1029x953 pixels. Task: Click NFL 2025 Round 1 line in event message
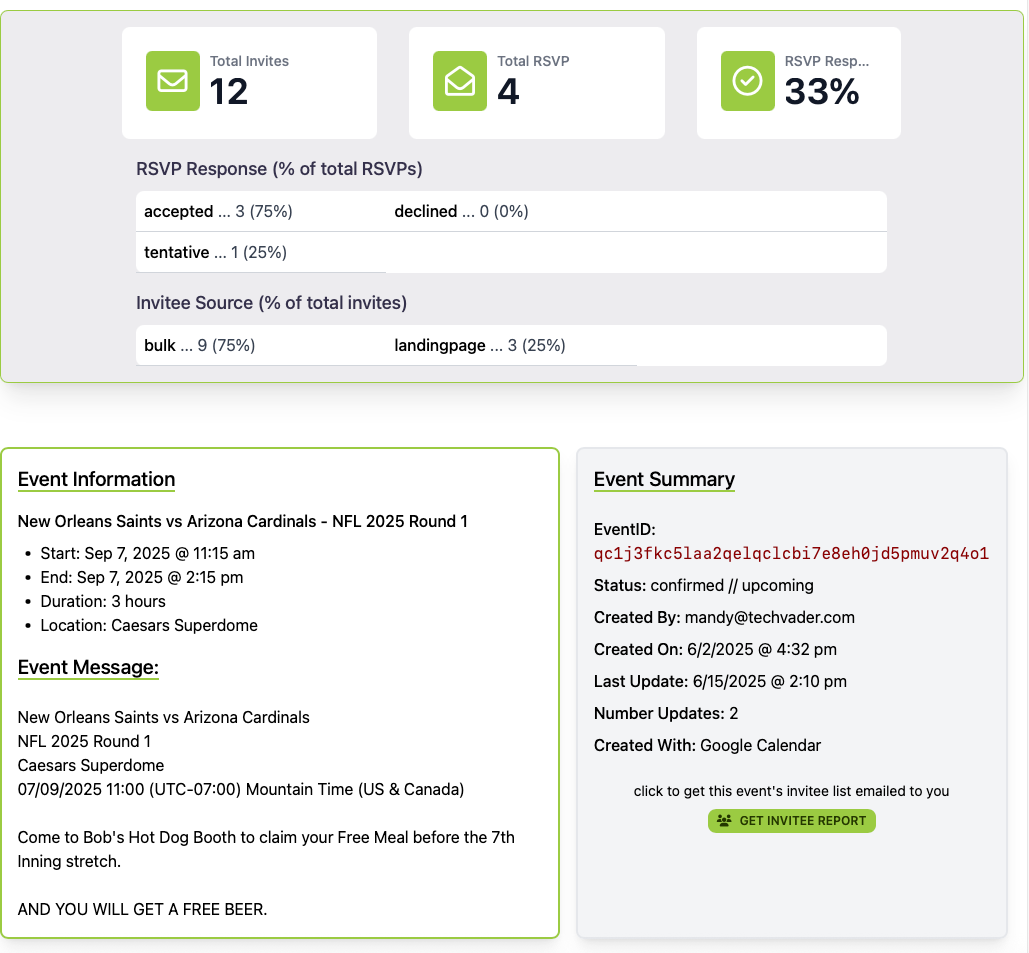(84, 741)
